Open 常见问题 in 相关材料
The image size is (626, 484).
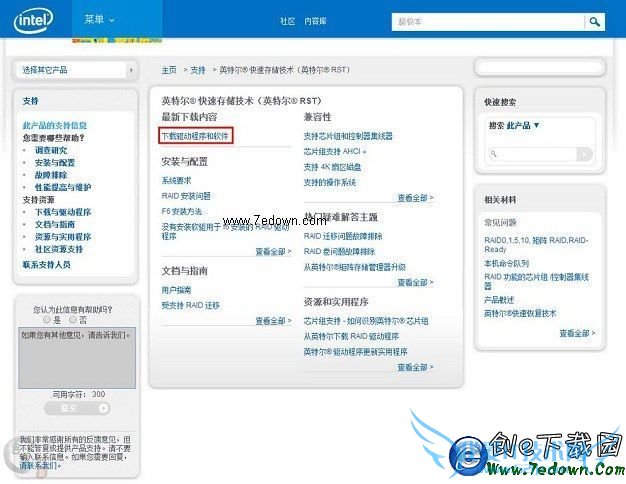500,223
